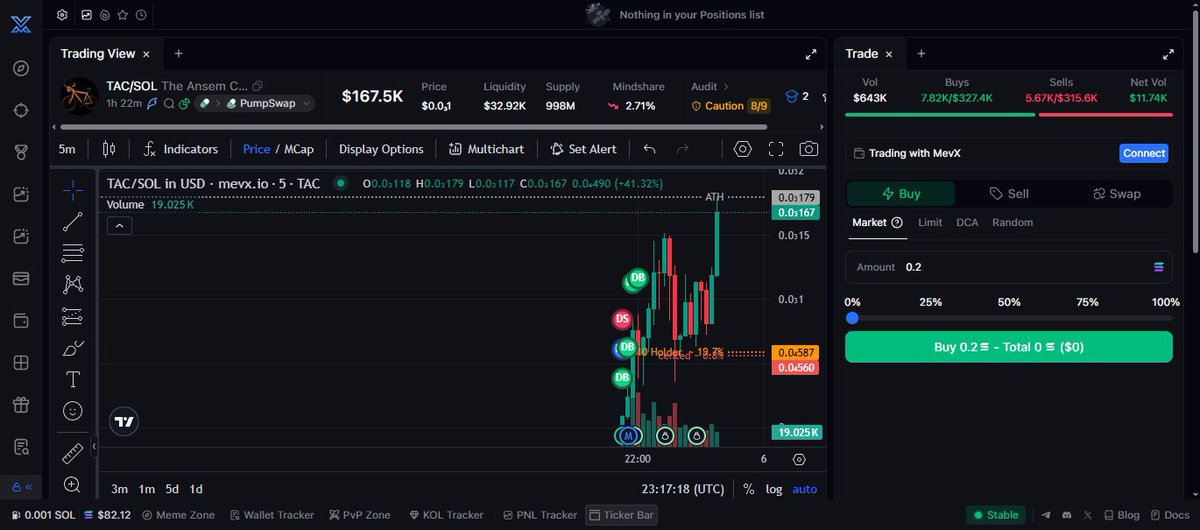
Task: Toggle the green chart status dot
Action: coord(341,183)
